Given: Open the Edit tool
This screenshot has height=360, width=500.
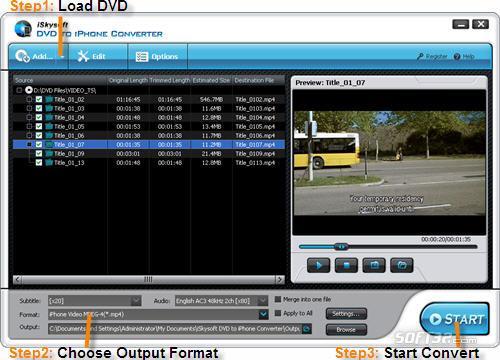Looking at the screenshot, I should coord(92,56).
